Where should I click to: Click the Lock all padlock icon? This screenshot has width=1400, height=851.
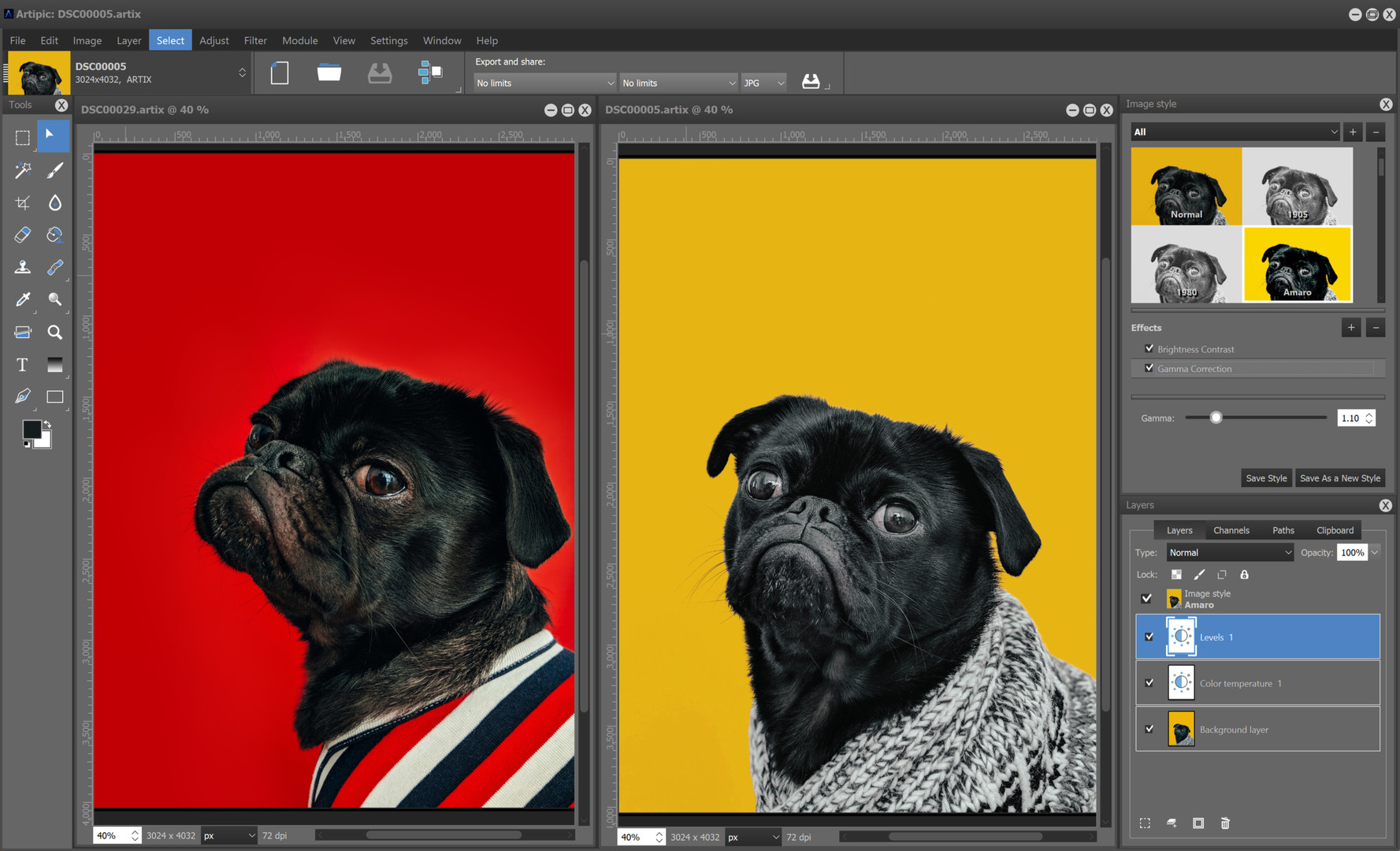pos(1244,574)
